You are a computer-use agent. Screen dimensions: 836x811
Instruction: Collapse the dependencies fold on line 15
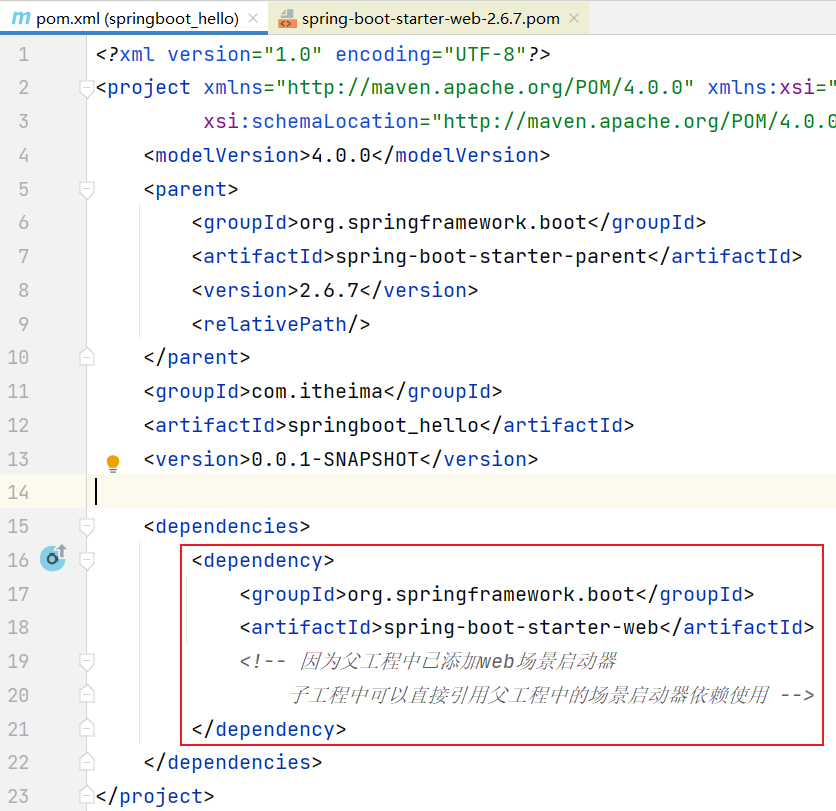coord(86,527)
